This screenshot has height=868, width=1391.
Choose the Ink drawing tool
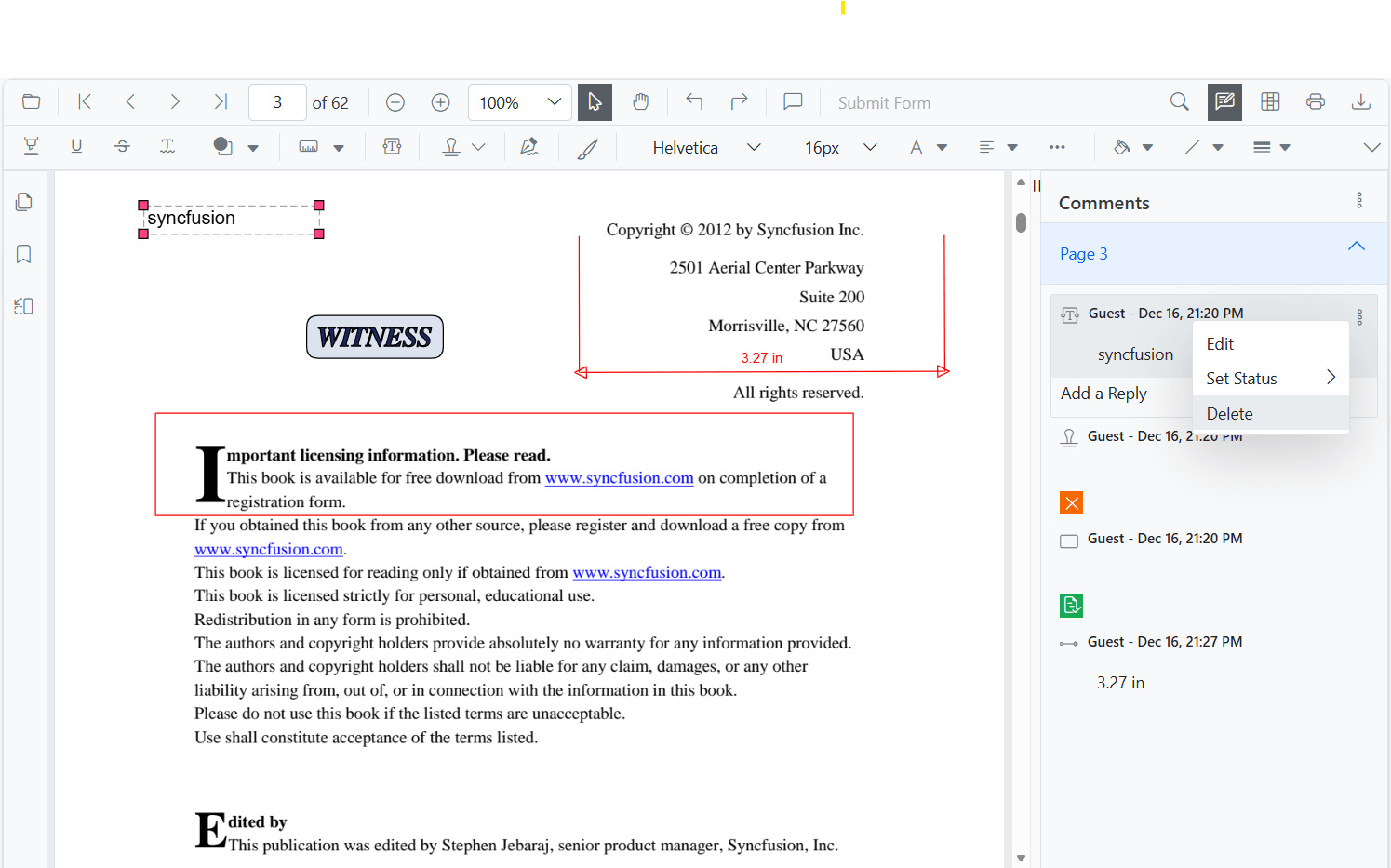(587, 147)
